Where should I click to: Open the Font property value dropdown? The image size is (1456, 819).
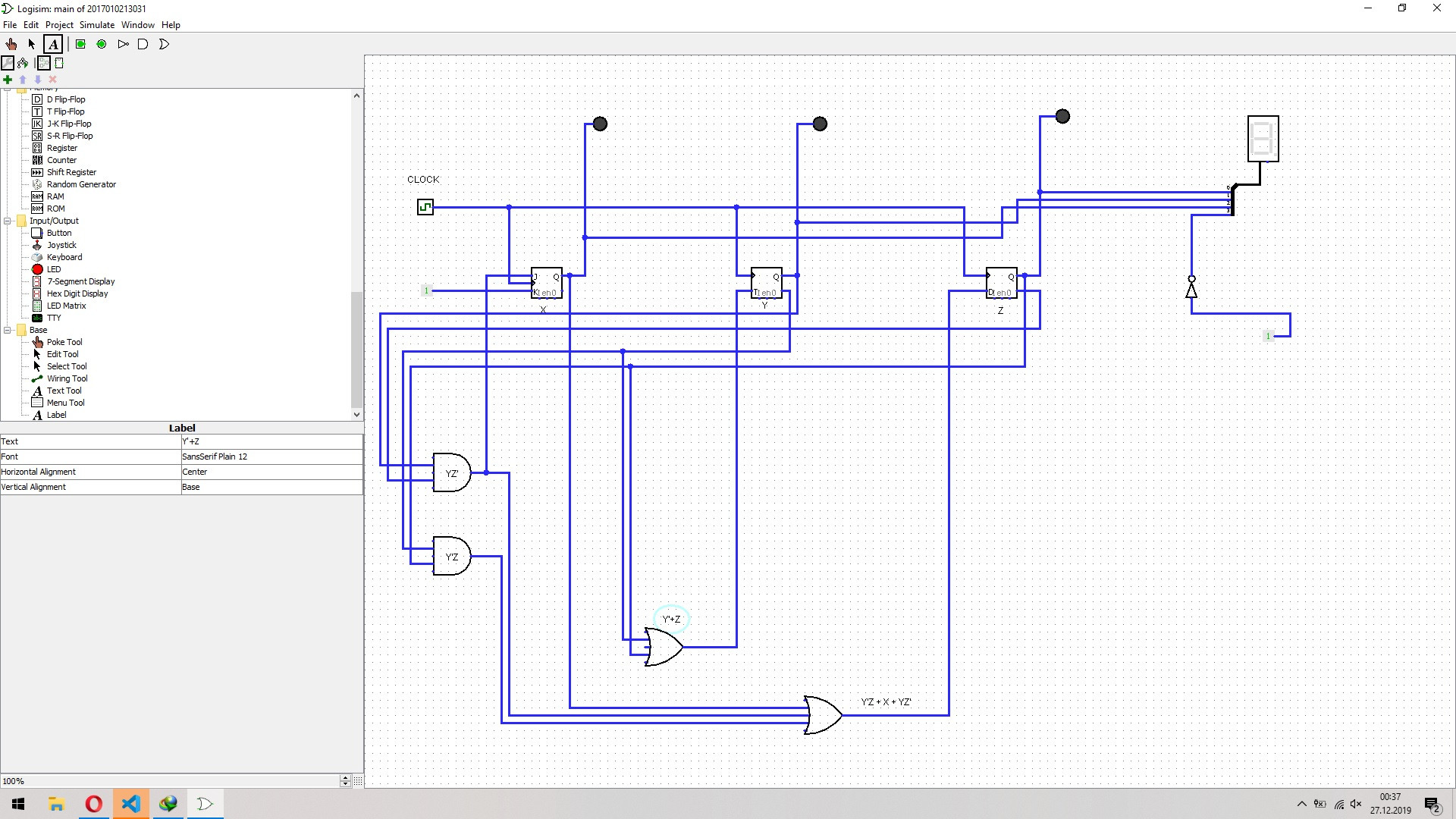tap(271, 457)
